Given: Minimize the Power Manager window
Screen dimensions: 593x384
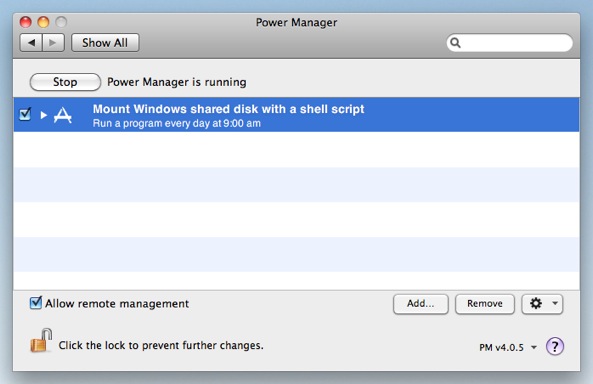Looking at the screenshot, I should 43,22.
